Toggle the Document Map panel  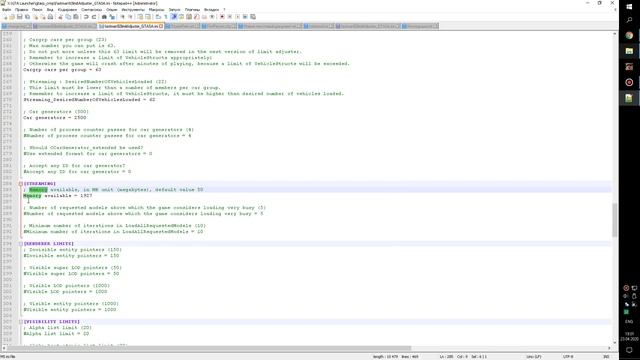pos(189,17)
